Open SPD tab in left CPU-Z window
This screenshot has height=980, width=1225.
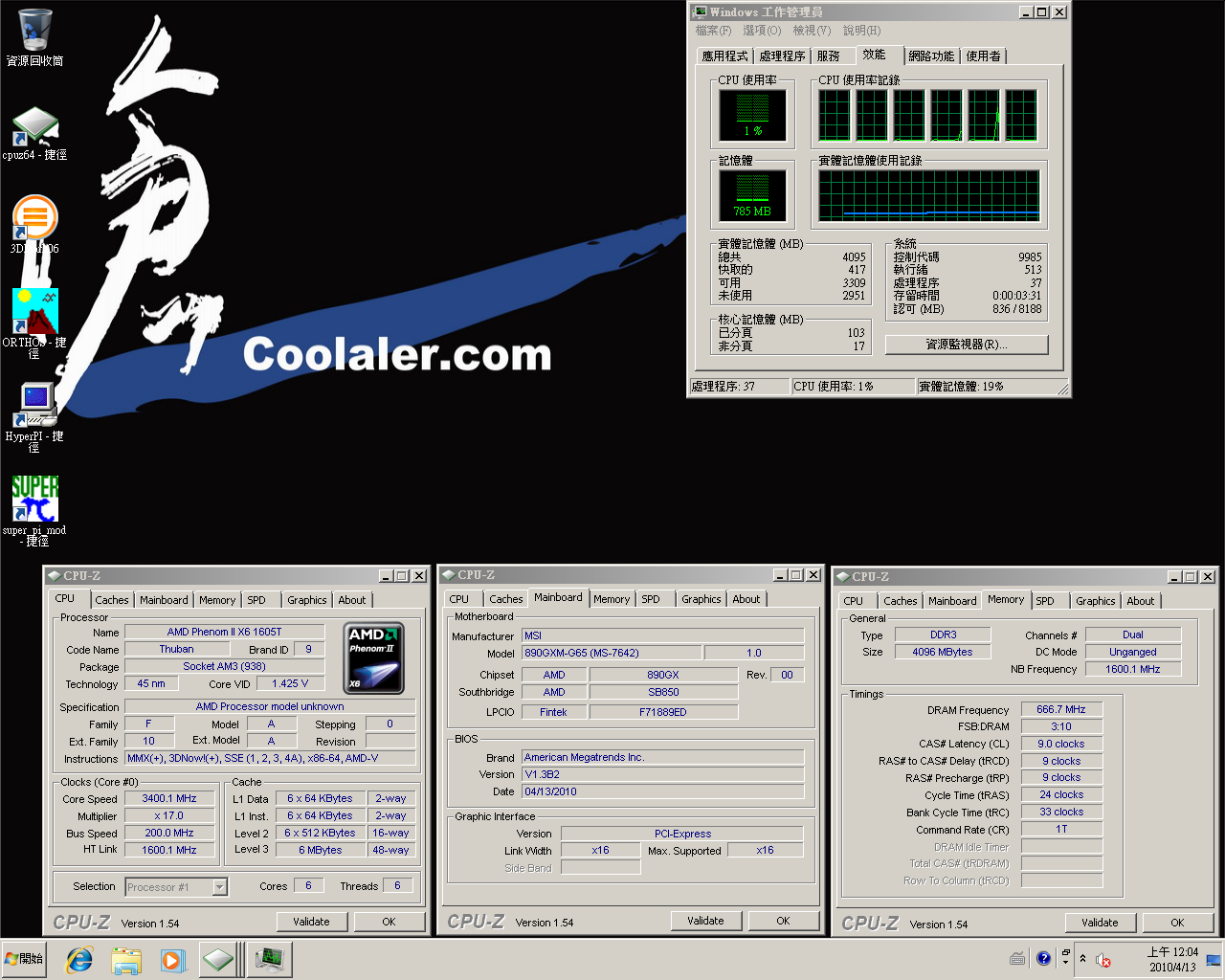[x=256, y=600]
